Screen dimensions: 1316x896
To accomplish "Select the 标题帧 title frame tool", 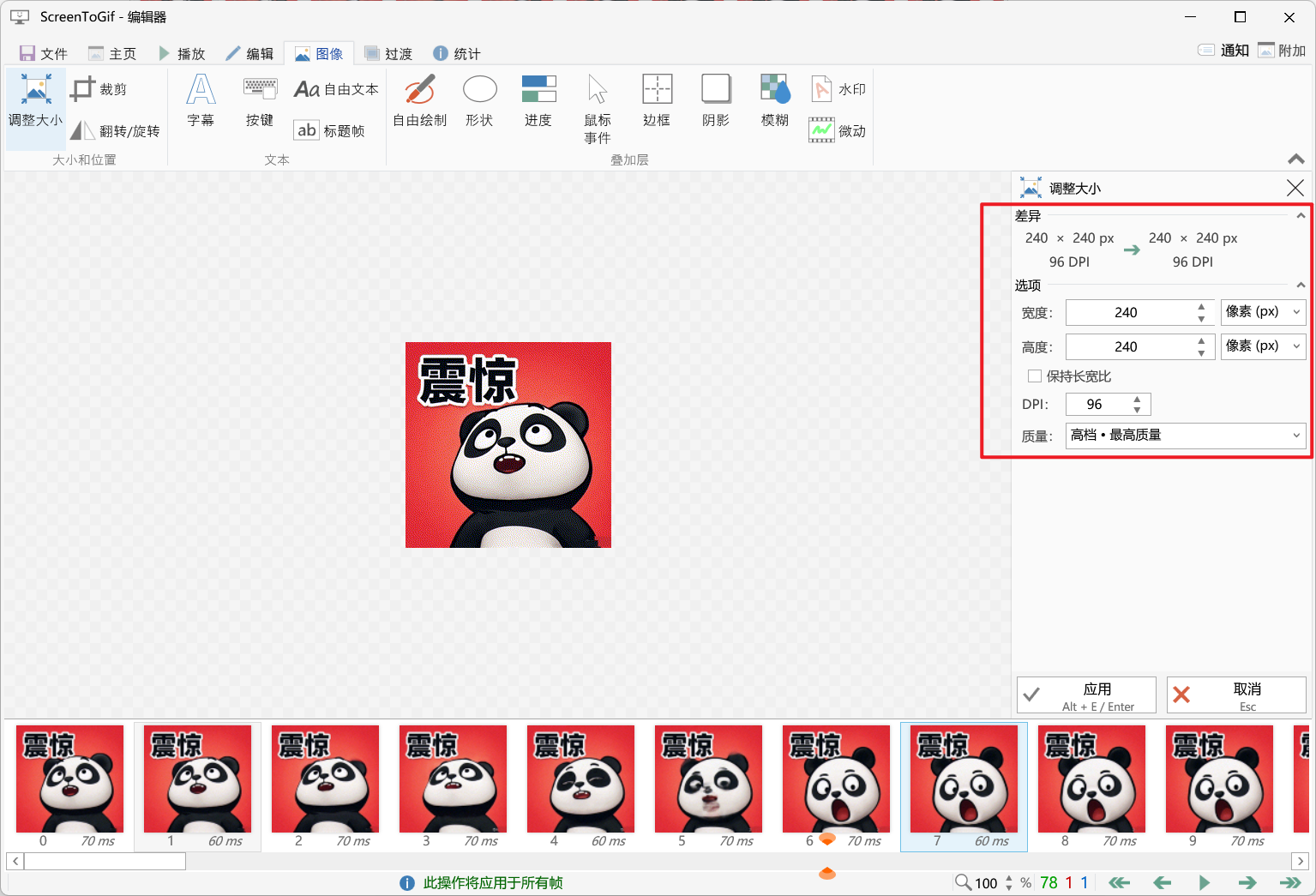I will [330, 130].
